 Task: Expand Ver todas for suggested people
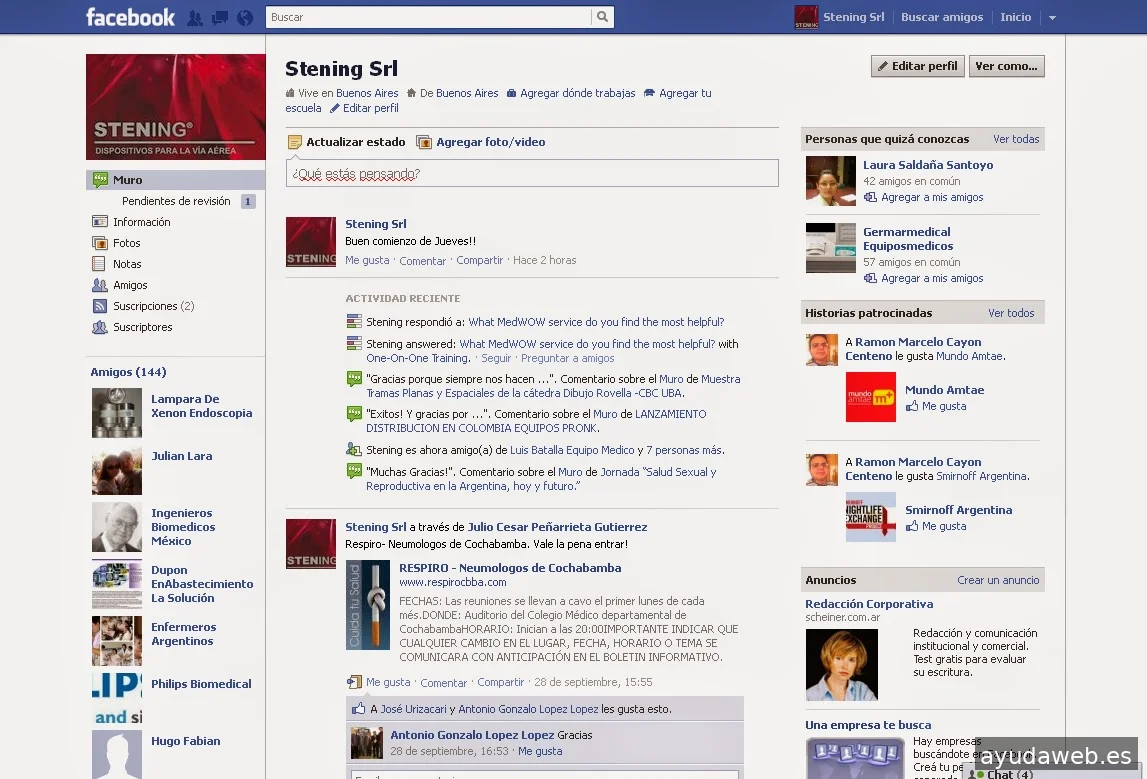coord(1016,139)
